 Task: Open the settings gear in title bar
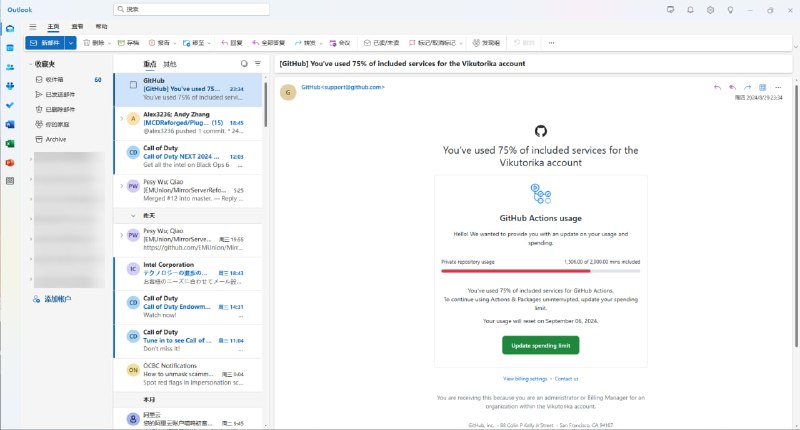710,9
